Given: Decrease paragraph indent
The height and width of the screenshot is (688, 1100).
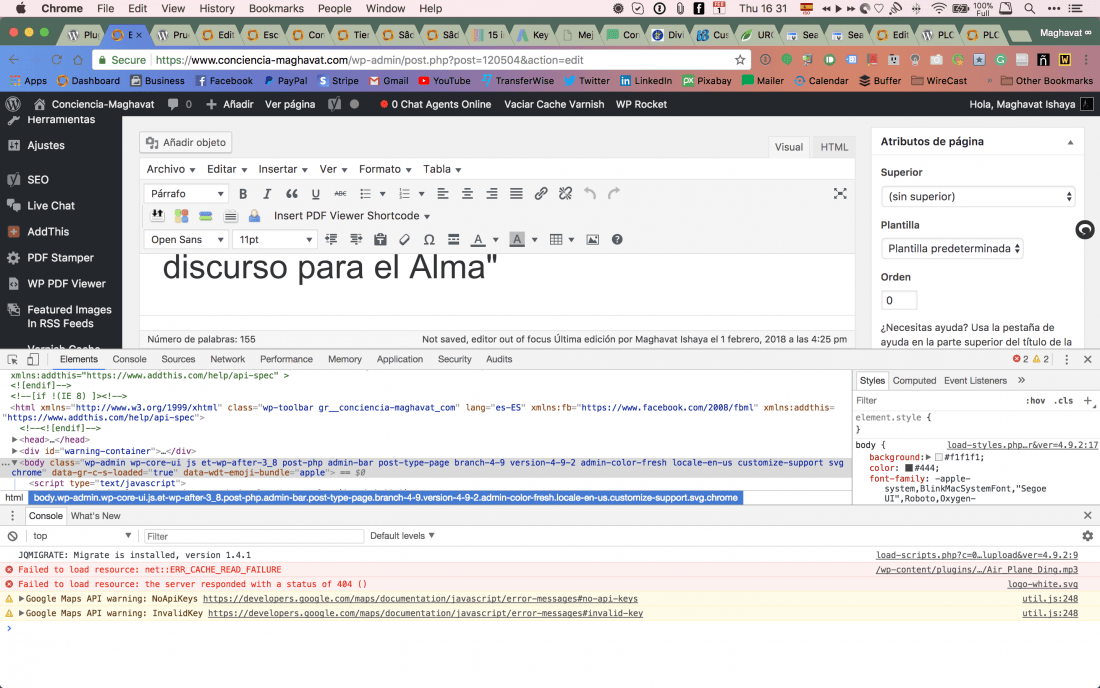Looking at the screenshot, I should 331,240.
